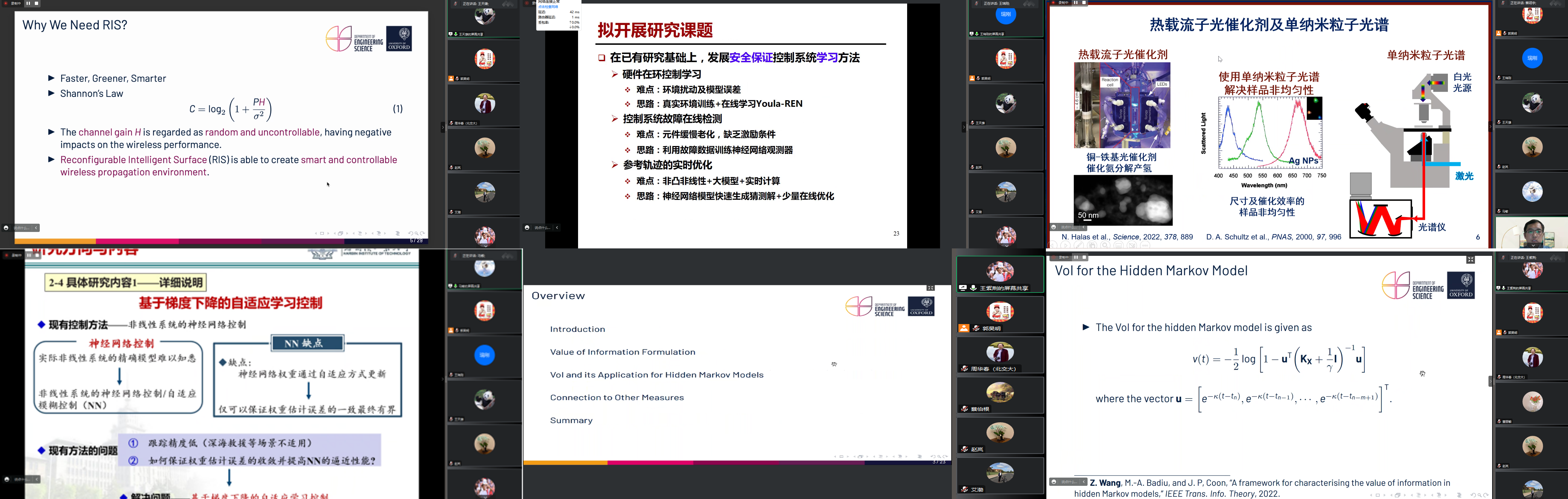Stop recording above the Why We Need RIS slide
This screenshot has height=499, width=1568.
pyautogui.click(x=36, y=3)
